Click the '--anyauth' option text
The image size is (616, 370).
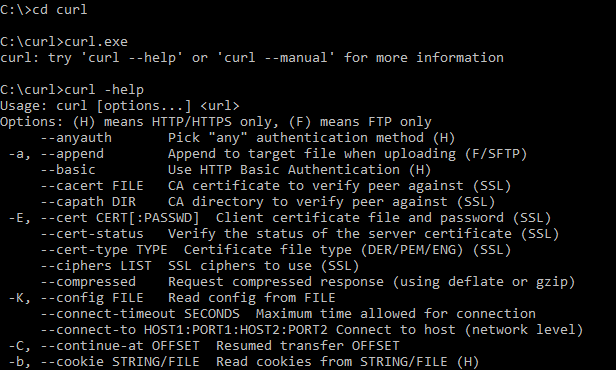76,138
